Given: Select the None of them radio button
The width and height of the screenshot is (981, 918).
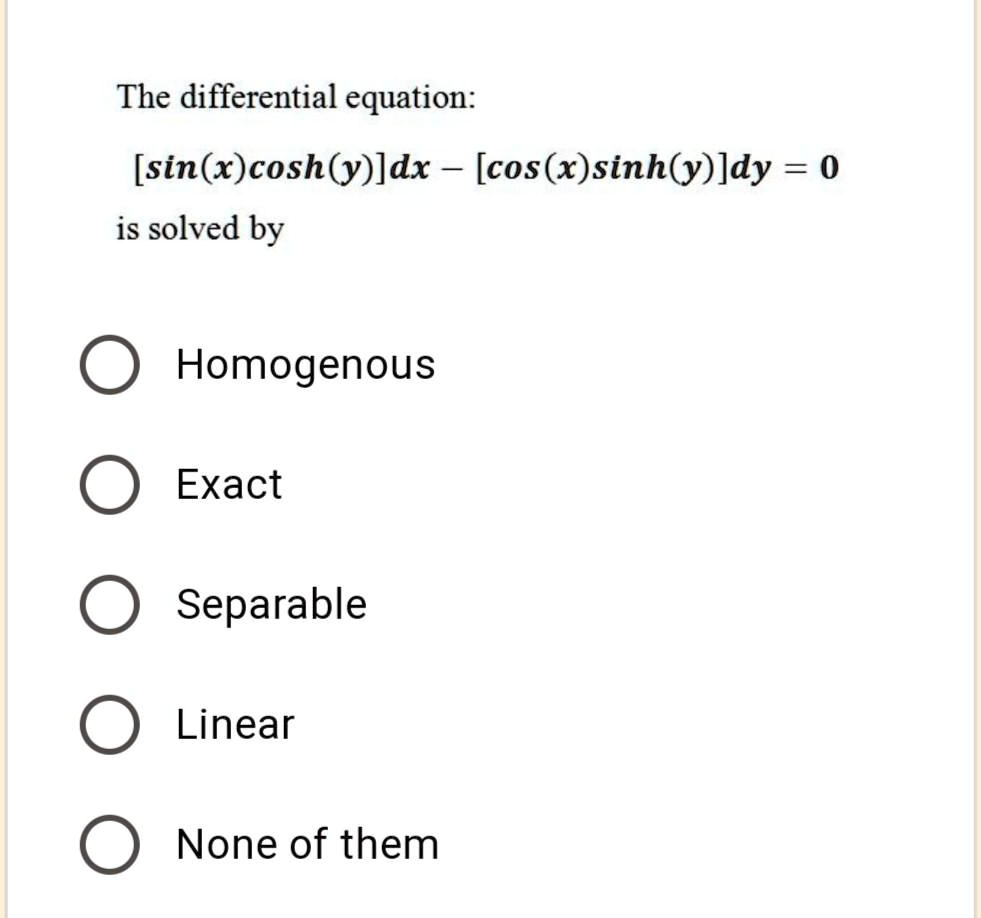Looking at the screenshot, I should 110,844.
